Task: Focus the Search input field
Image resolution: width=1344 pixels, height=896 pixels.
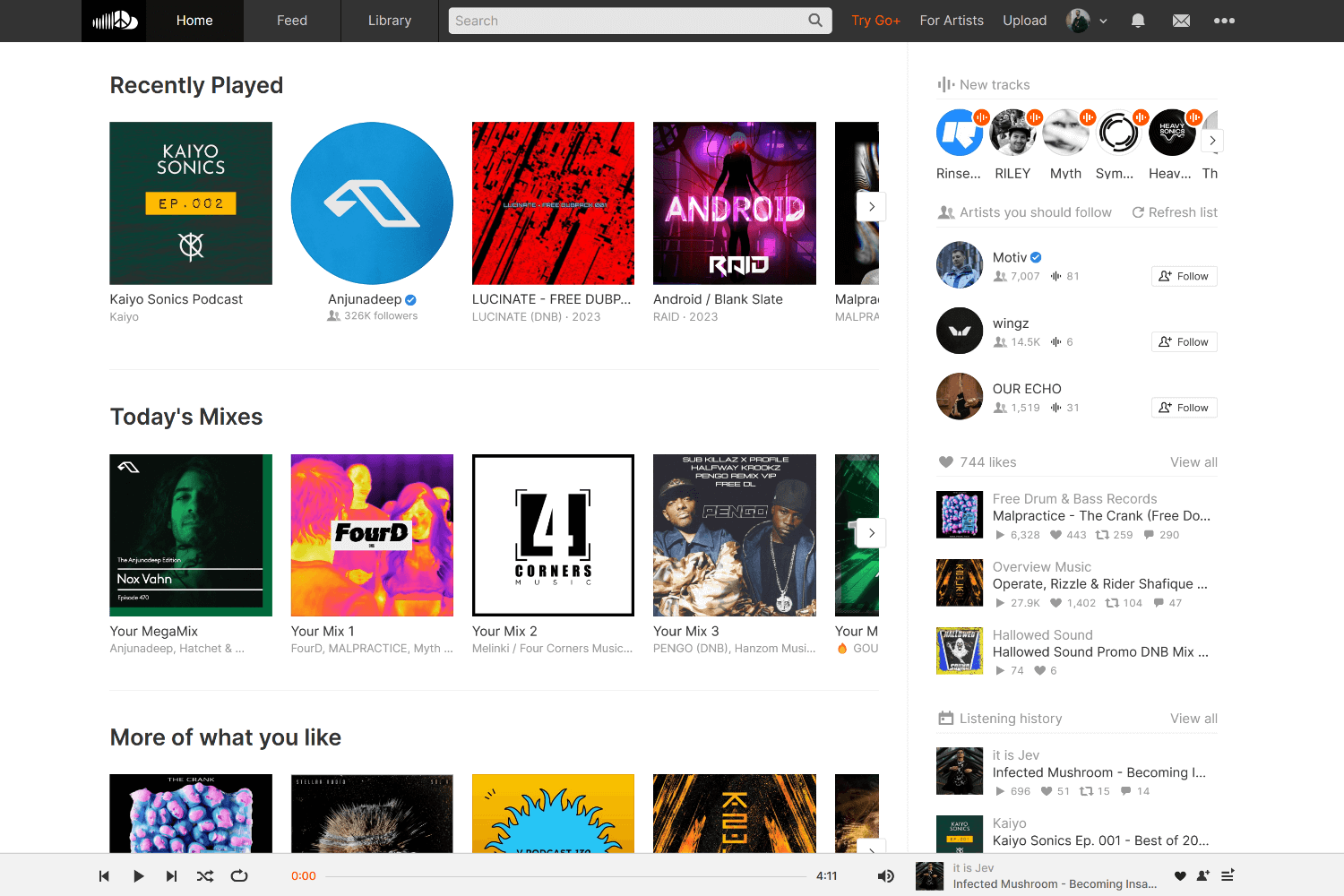Action: (640, 21)
